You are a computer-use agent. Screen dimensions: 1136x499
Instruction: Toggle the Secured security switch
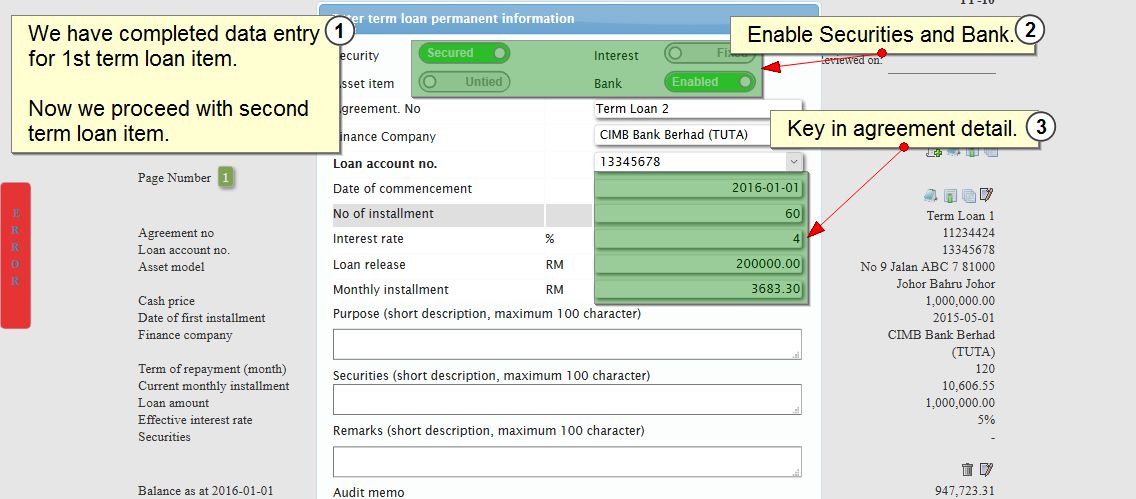[463, 54]
